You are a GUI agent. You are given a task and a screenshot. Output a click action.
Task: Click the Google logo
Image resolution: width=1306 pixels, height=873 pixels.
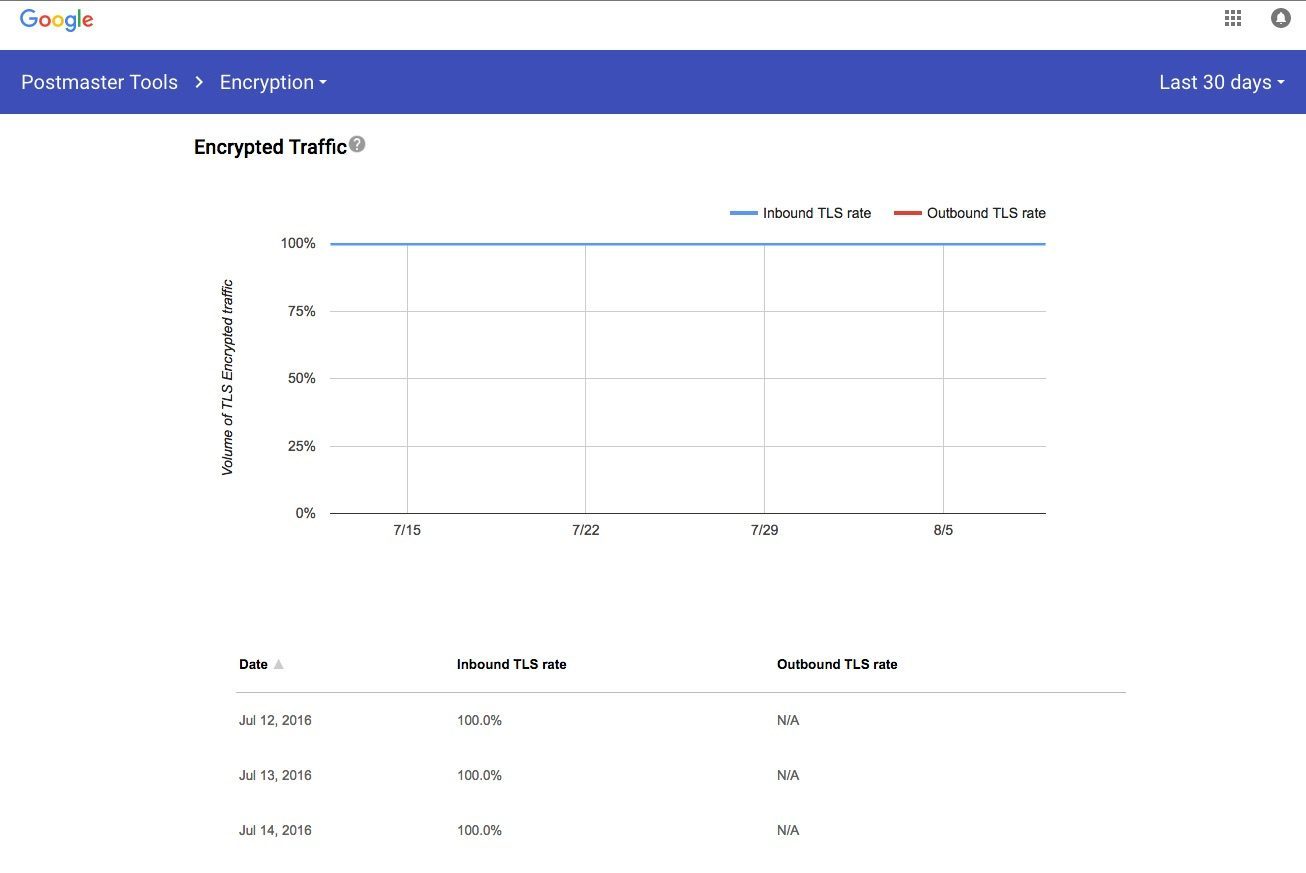click(x=57, y=20)
